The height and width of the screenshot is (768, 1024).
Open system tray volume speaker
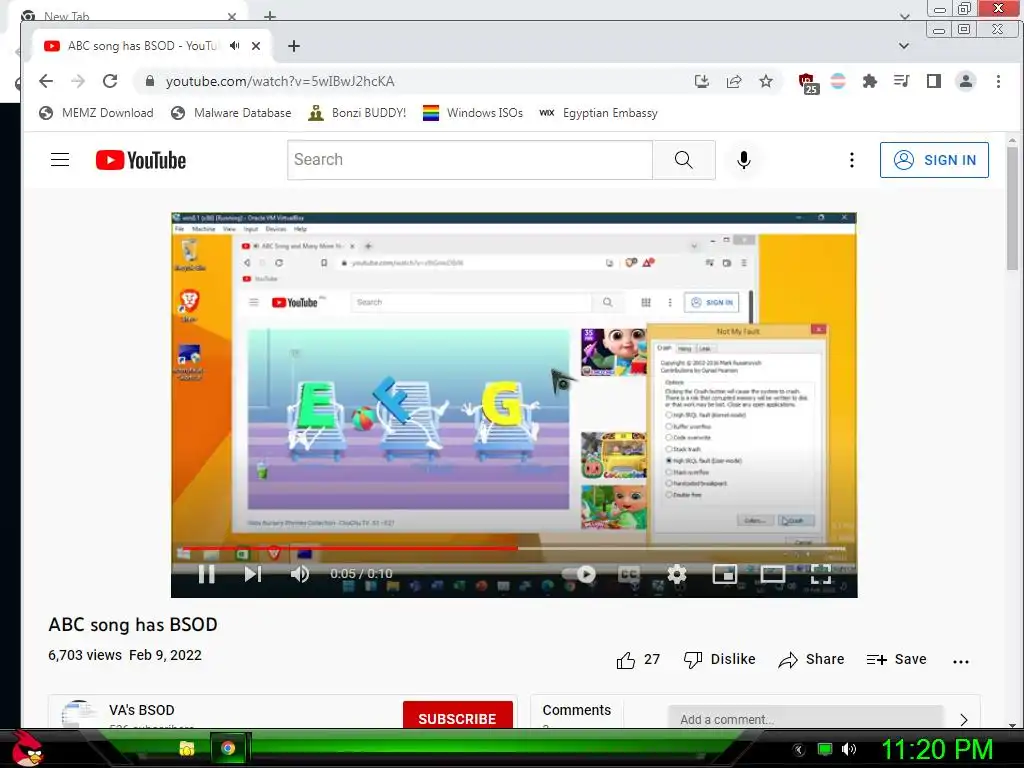[849, 749]
